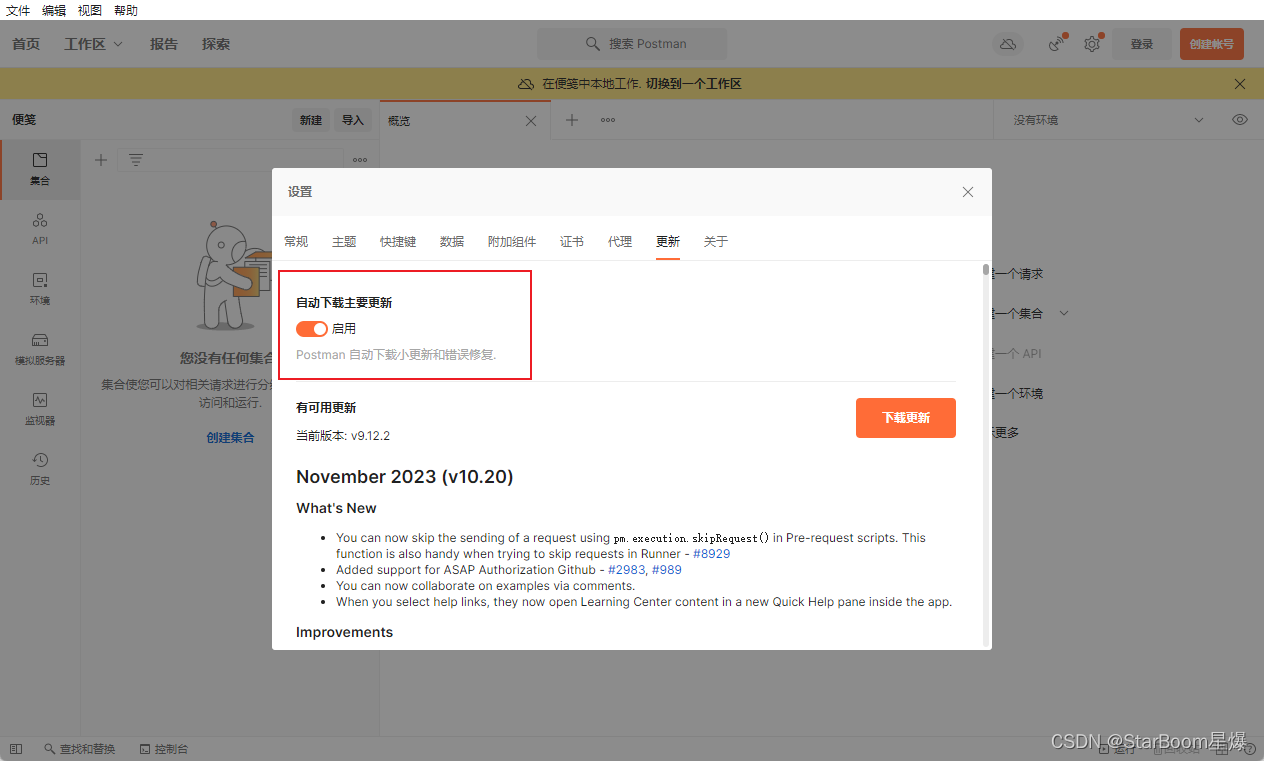Switch to the 常规 settings tab

pyautogui.click(x=296, y=242)
